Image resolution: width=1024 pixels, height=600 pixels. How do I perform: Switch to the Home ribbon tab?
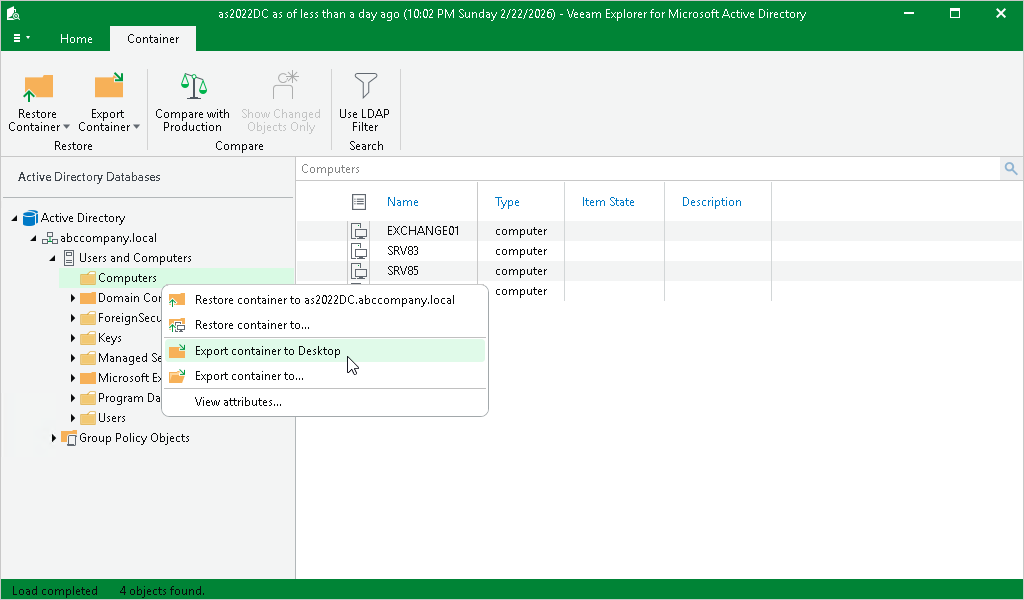coord(76,39)
